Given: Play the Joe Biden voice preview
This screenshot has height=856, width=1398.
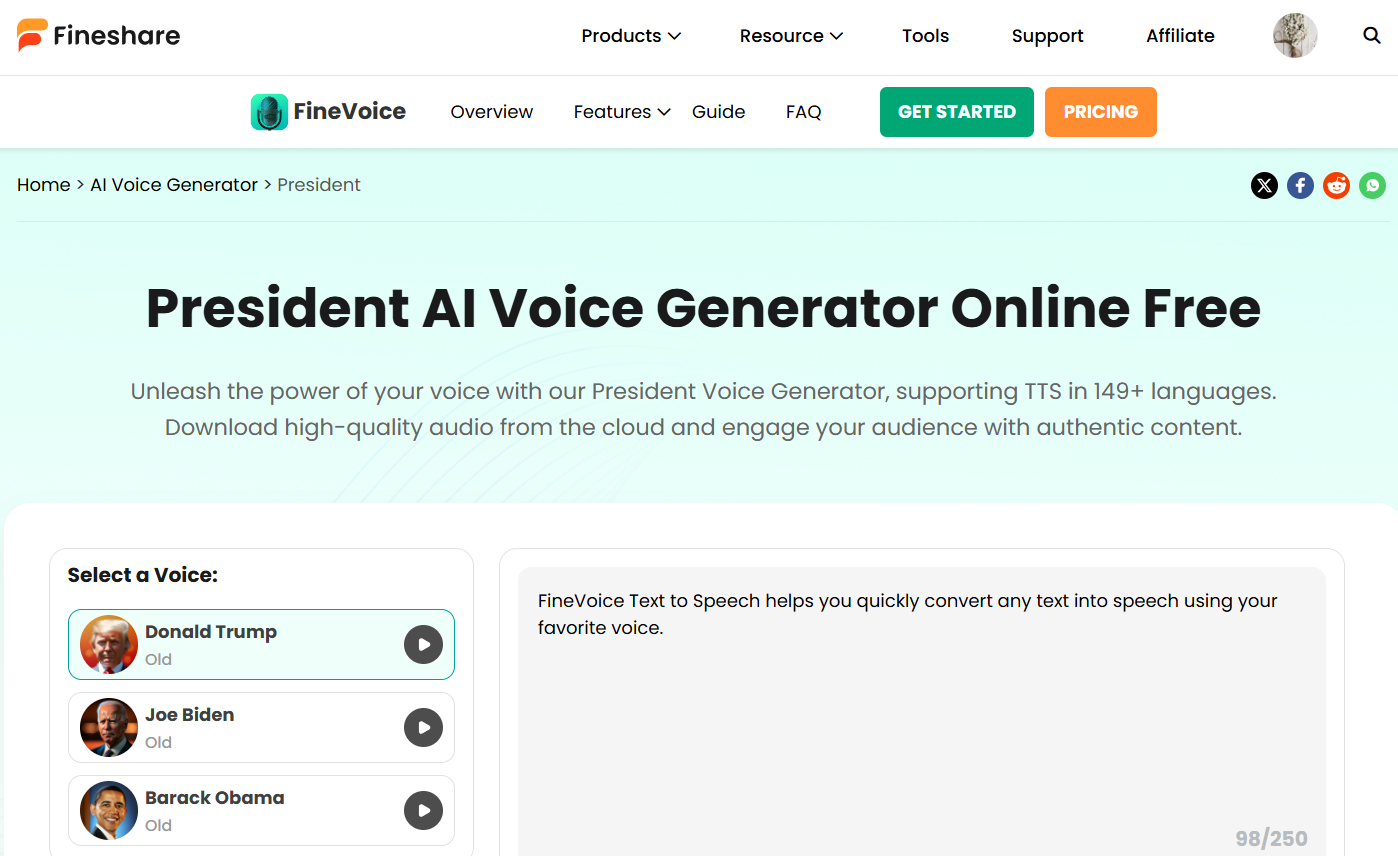Looking at the screenshot, I should coord(423,728).
